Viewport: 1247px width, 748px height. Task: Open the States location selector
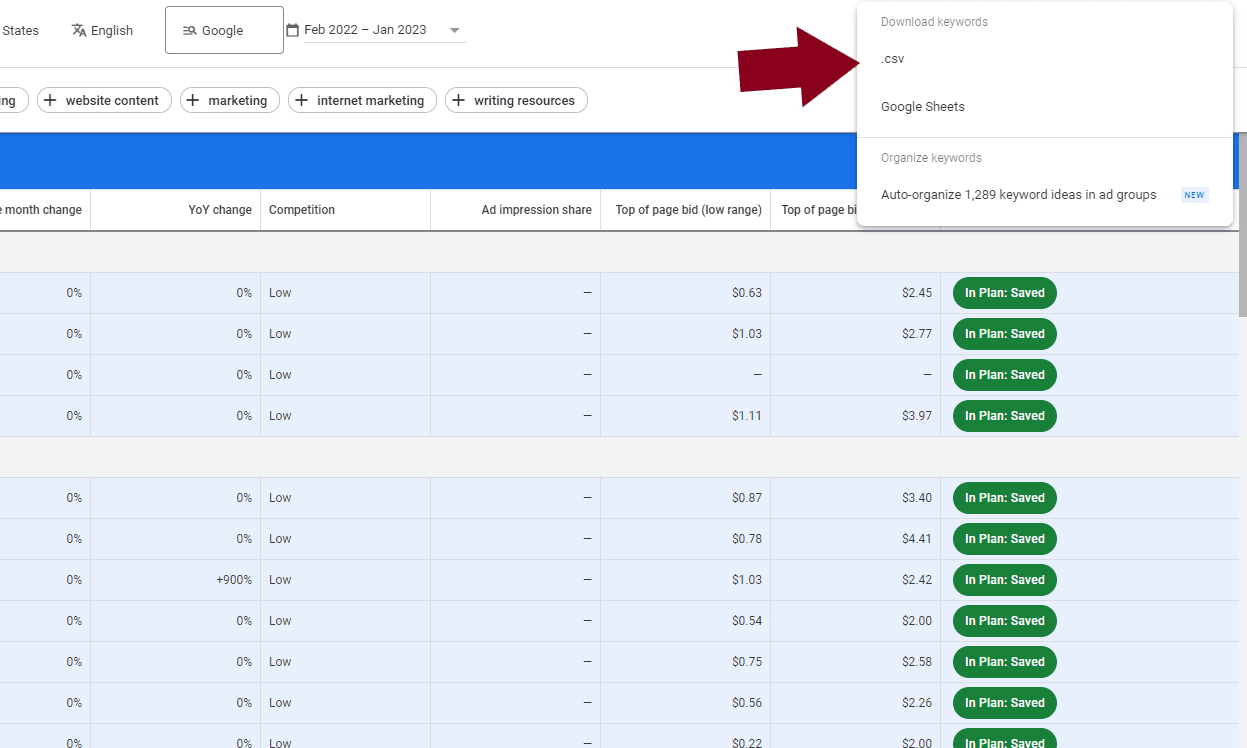20,30
